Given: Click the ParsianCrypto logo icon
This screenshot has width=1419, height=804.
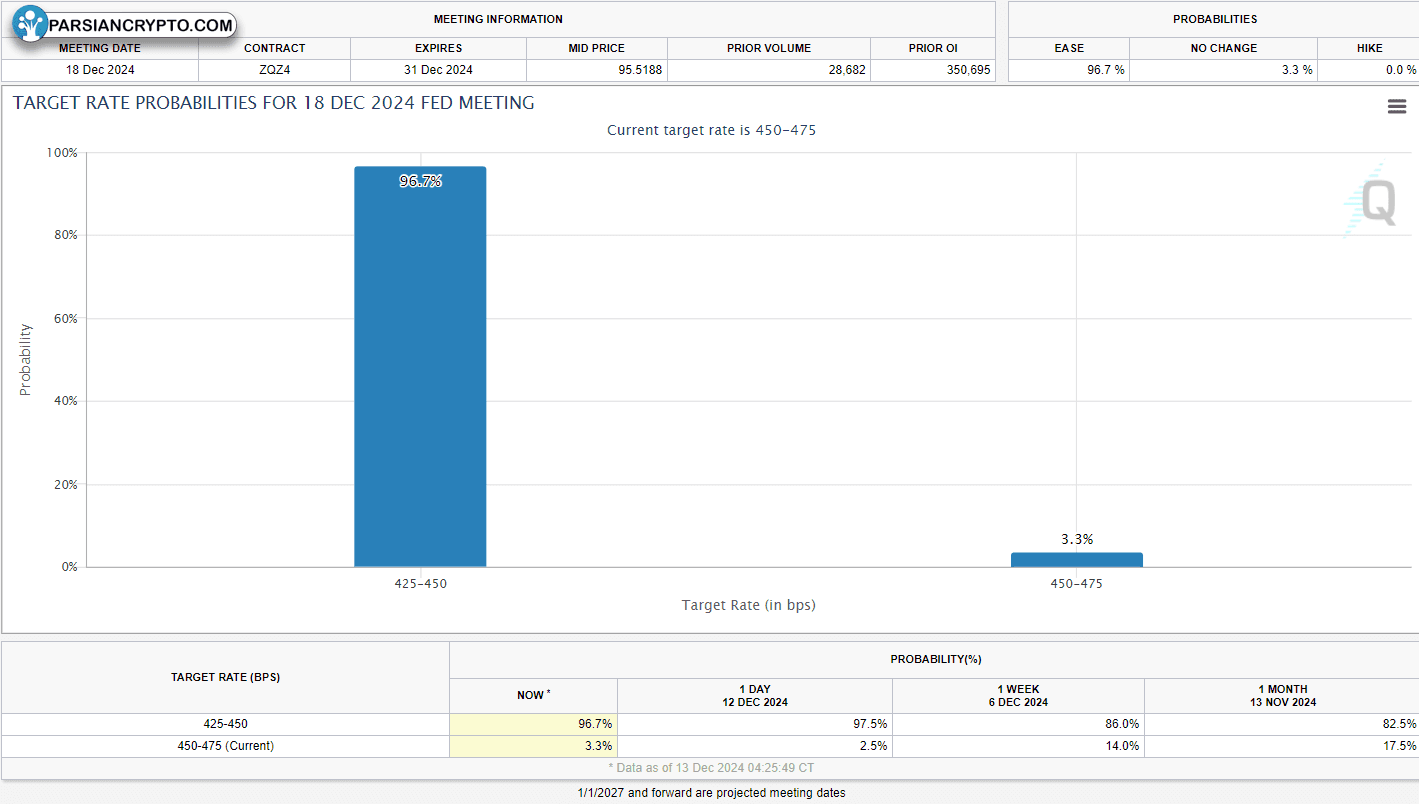Looking at the screenshot, I should 30,23.
